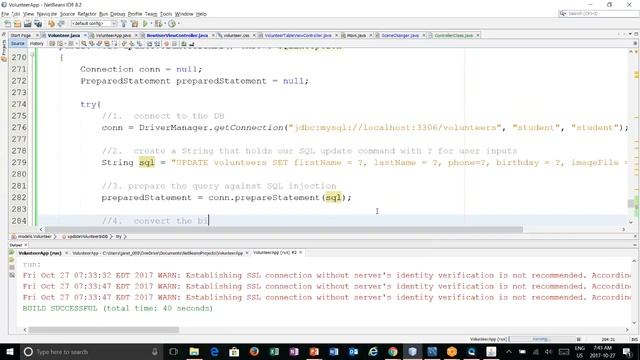This screenshot has width=640, height=360.
Task: Switch to the ControllerClass.java tab
Action: click(453, 36)
